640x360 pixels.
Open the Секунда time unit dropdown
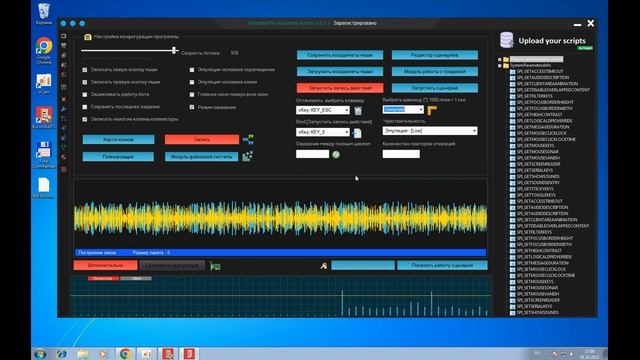coord(403,109)
